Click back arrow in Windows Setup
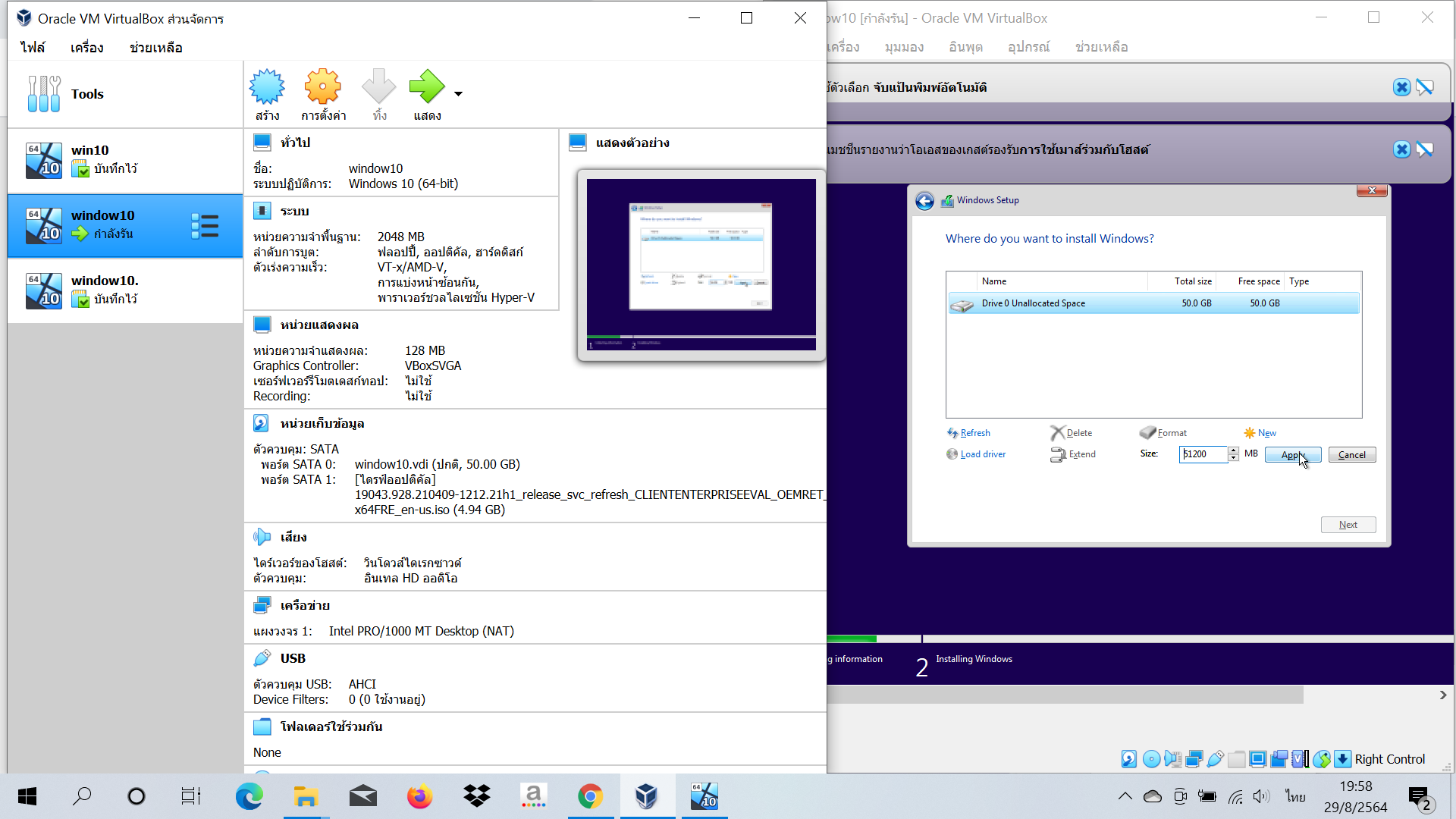Screen dimensions: 1456x819 click(x=924, y=201)
